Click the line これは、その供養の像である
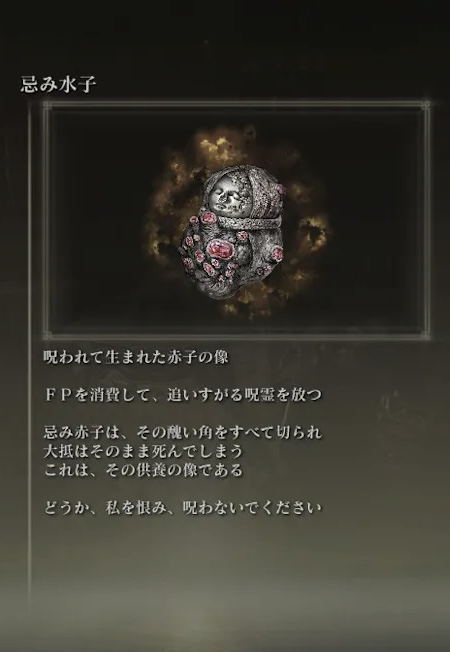The image size is (450, 652). (143, 470)
